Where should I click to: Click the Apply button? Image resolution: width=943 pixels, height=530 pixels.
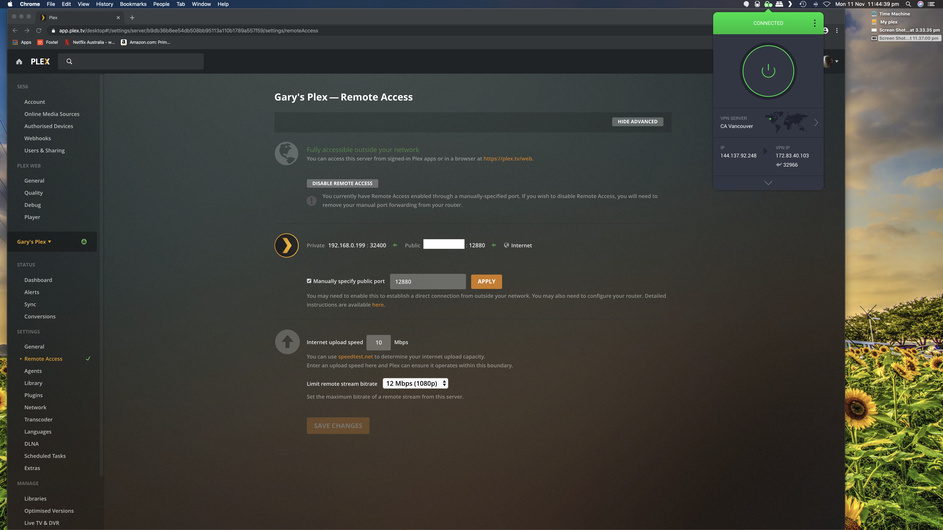tap(487, 282)
